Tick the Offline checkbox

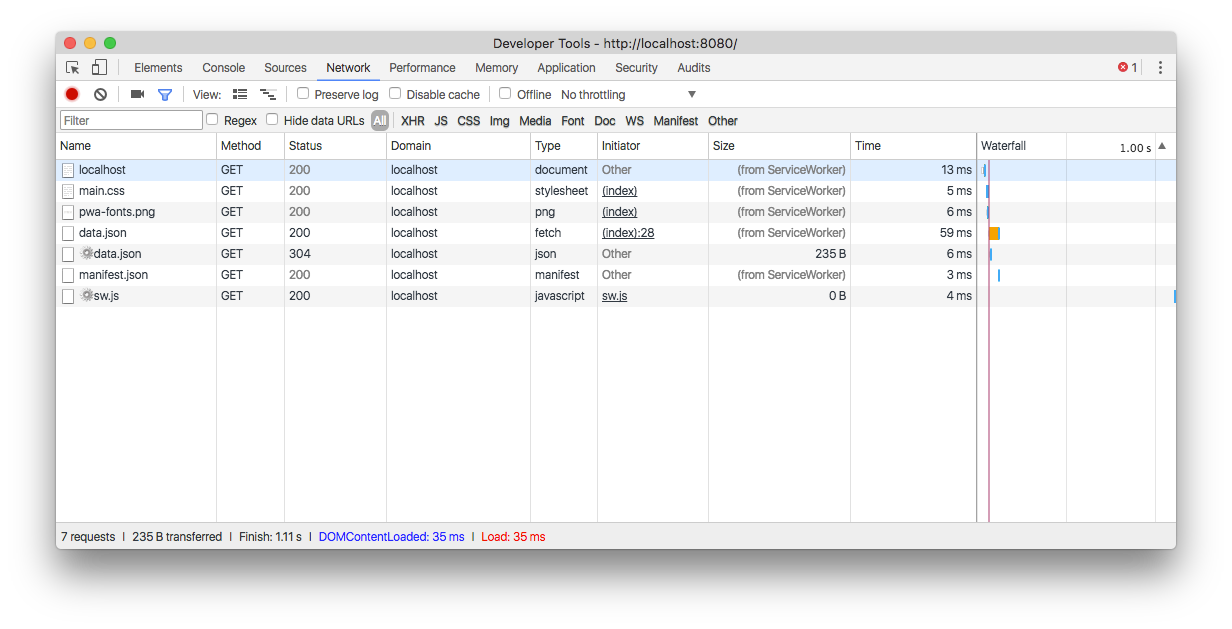click(505, 94)
